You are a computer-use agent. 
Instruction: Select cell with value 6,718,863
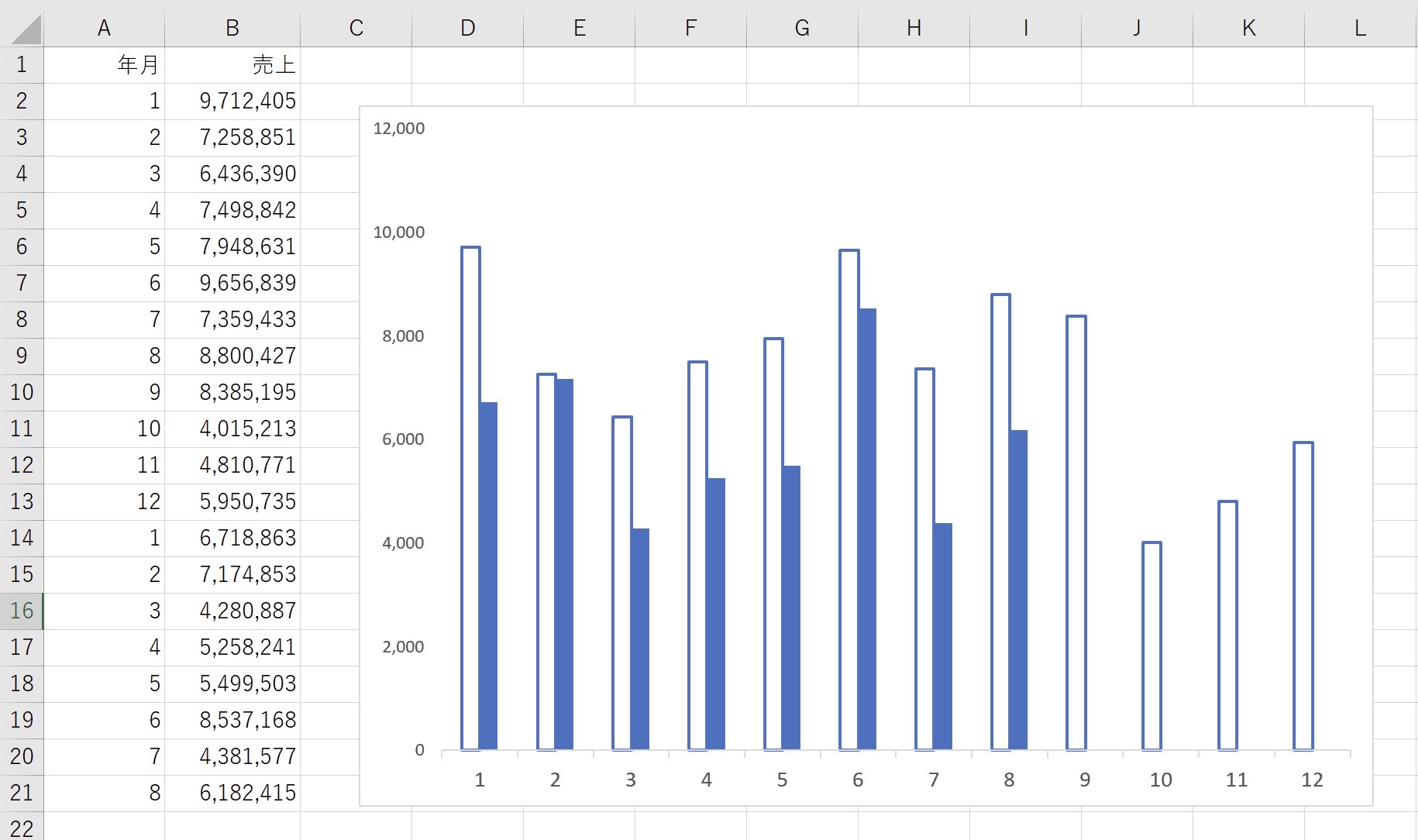pyautogui.click(x=232, y=539)
